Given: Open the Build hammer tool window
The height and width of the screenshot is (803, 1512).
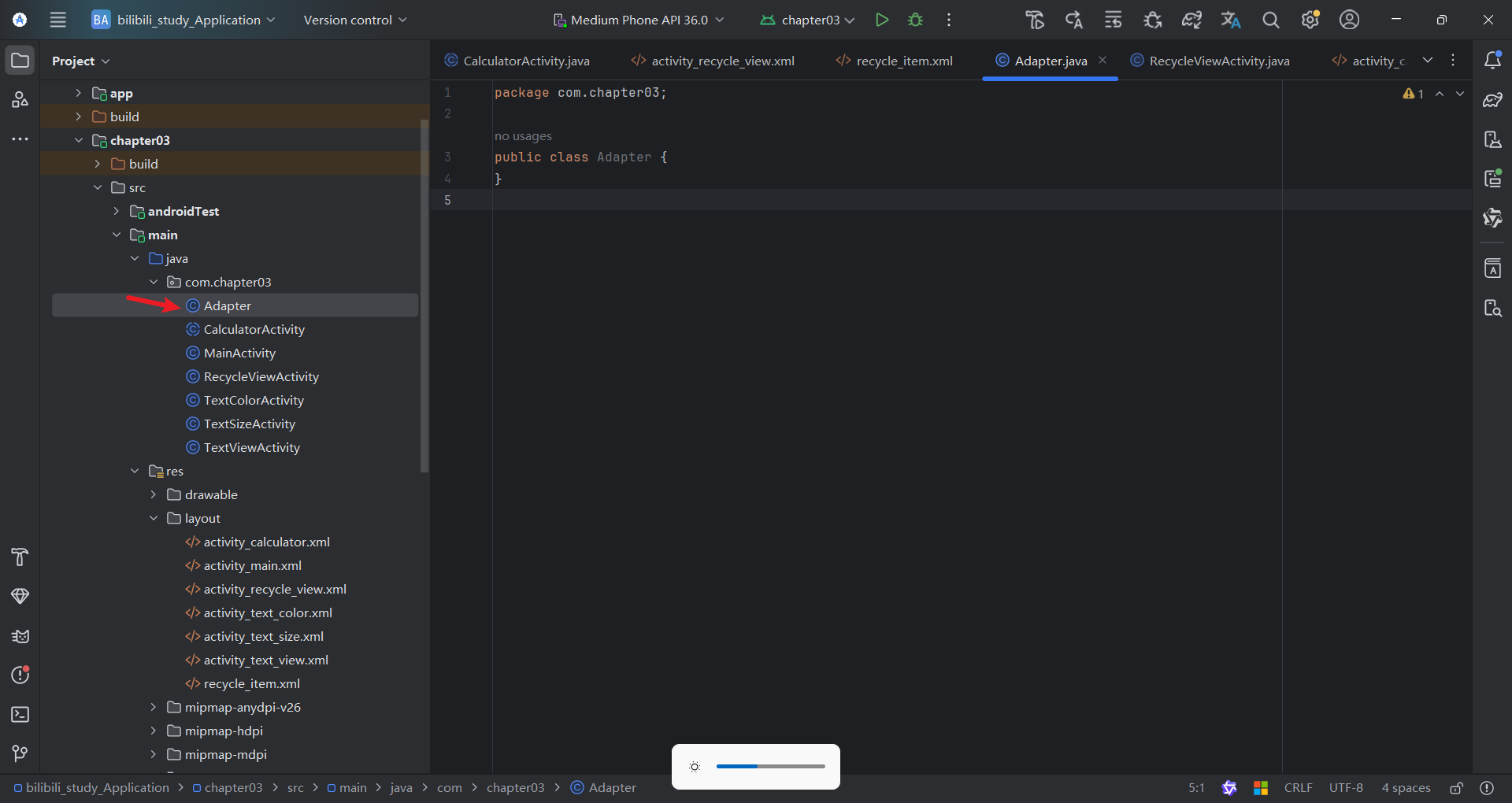Looking at the screenshot, I should tap(20, 557).
